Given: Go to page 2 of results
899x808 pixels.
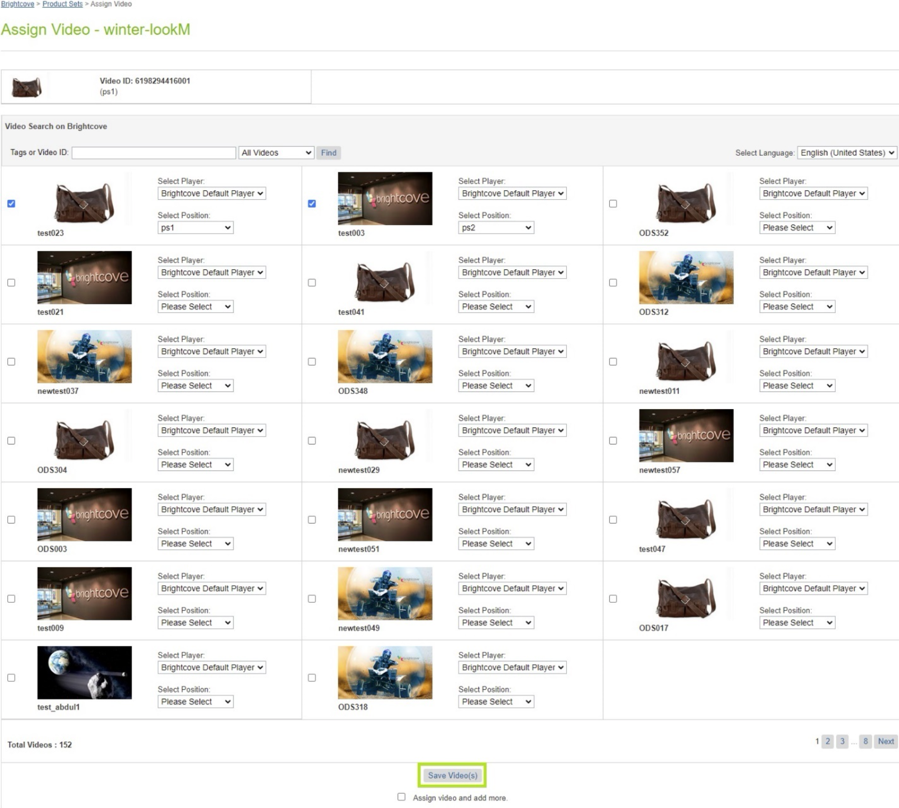Looking at the screenshot, I should tap(828, 741).
